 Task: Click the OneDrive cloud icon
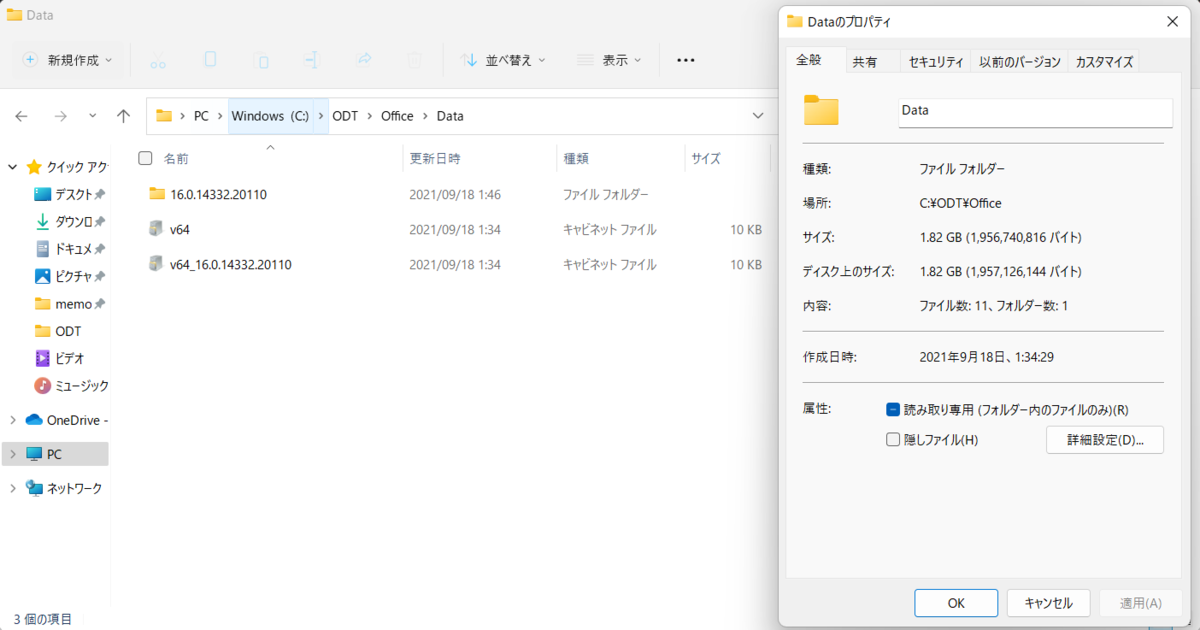click(x=34, y=420)
